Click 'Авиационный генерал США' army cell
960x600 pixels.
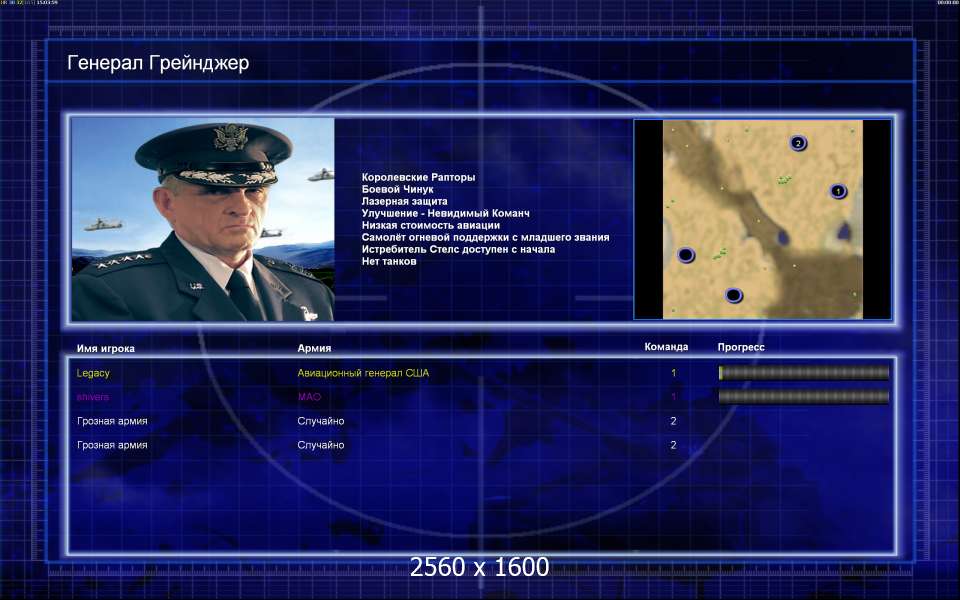tap(363, 373)
